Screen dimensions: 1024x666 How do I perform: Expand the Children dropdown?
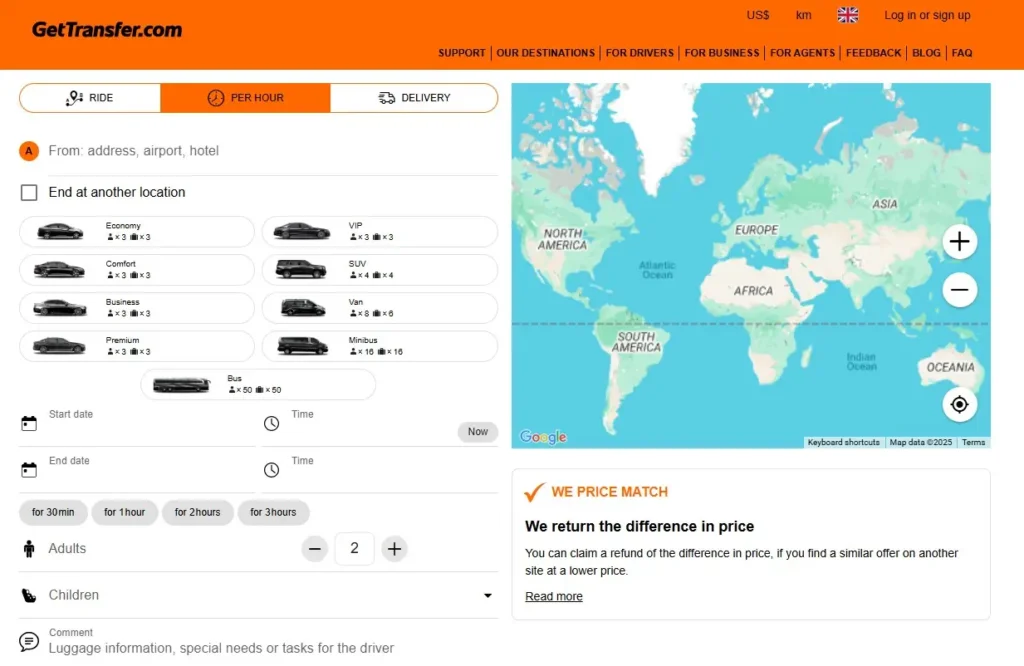coord(487,595)
